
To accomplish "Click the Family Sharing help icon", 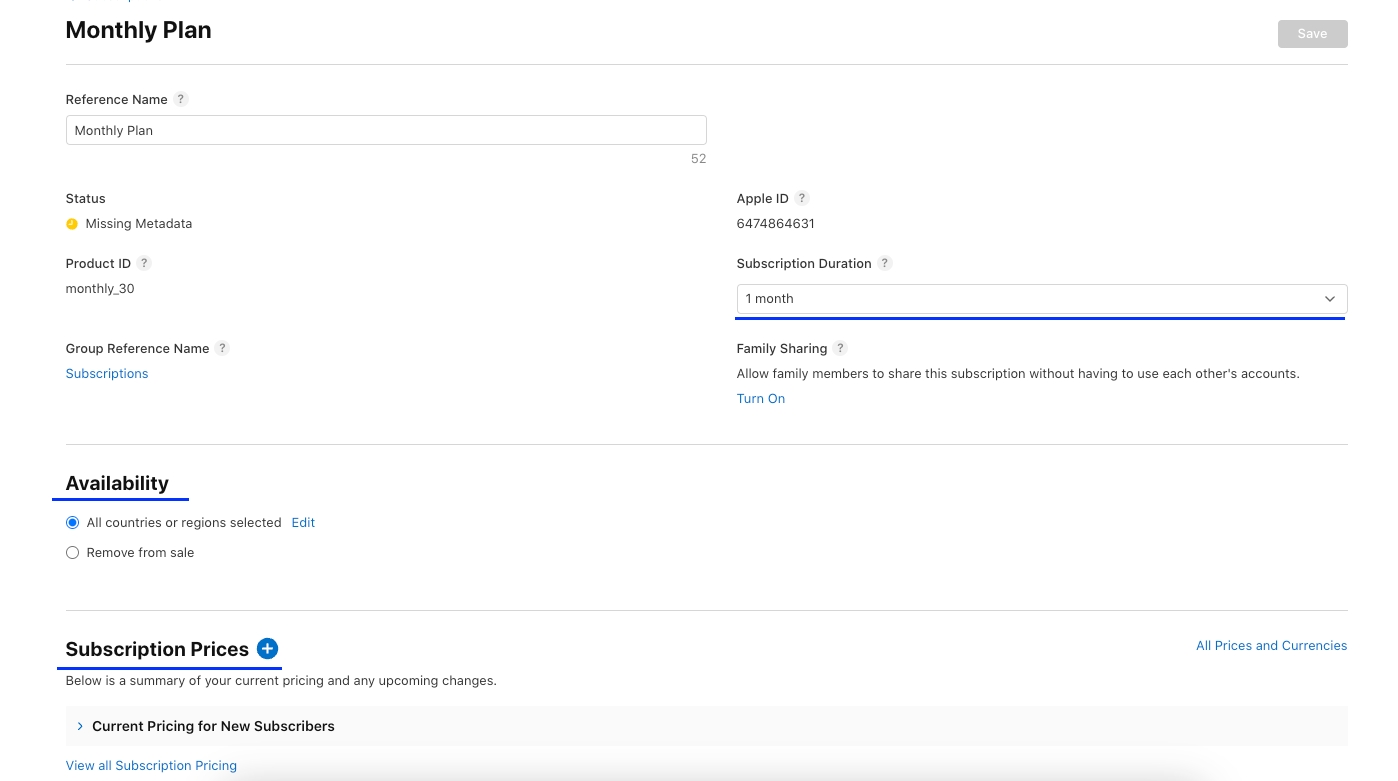I will (x=840, y=348).
